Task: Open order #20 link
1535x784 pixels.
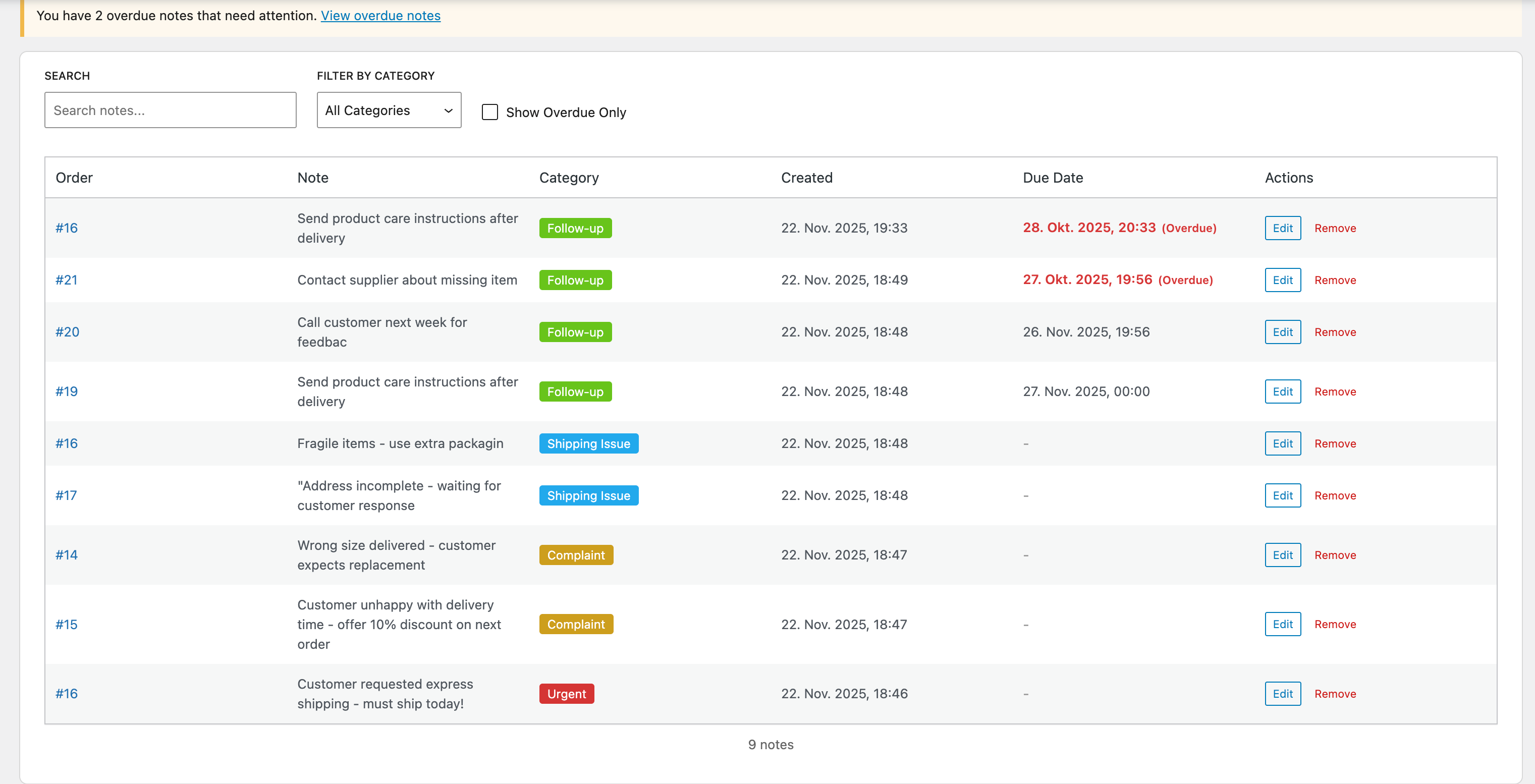Action: [x=67, y=332]
